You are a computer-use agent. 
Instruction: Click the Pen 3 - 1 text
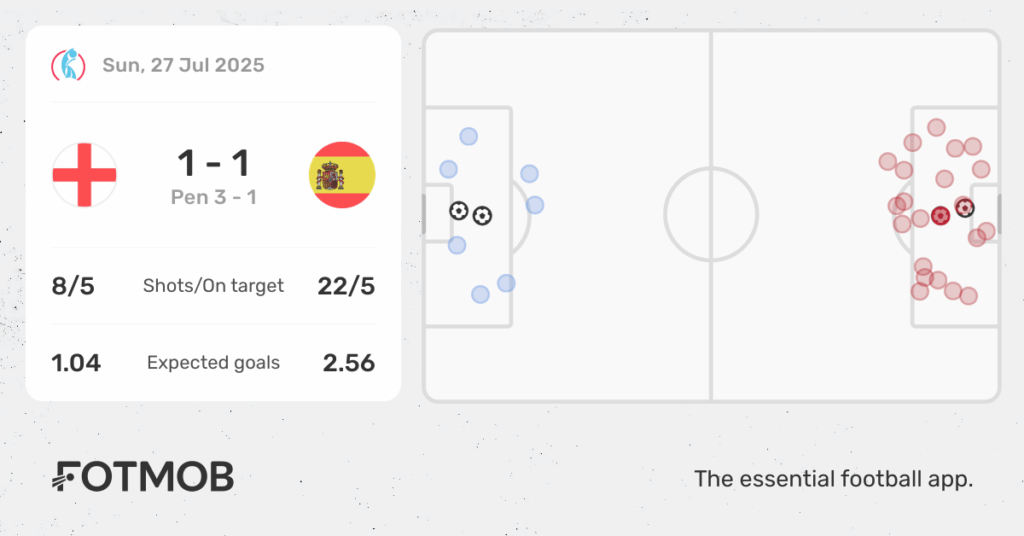[214, 197]
